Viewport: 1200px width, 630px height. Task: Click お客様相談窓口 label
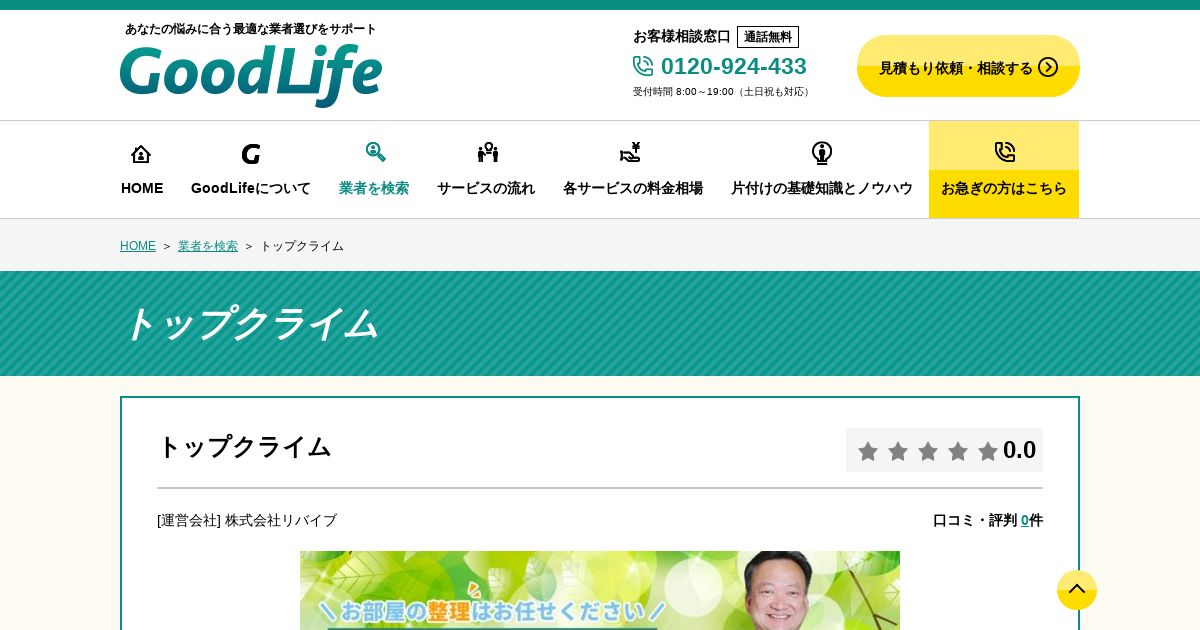(682, 37)
